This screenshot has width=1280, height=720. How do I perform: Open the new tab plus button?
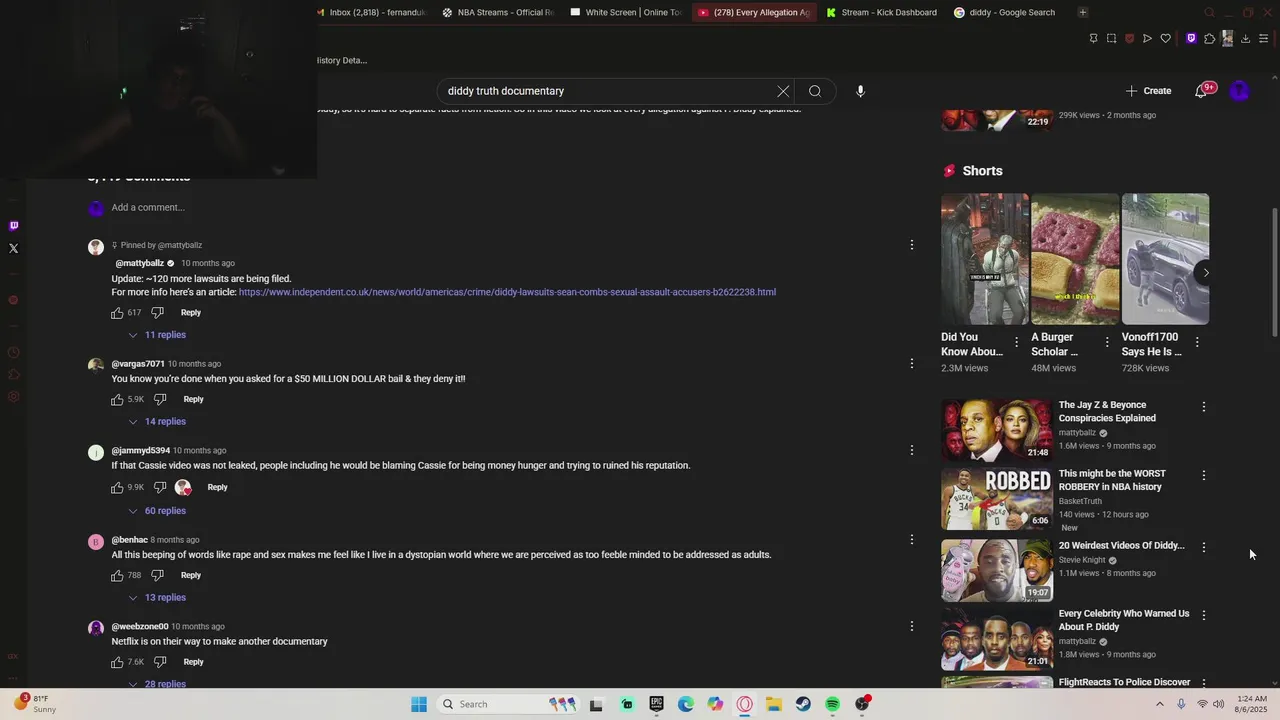click(1083, 12)
